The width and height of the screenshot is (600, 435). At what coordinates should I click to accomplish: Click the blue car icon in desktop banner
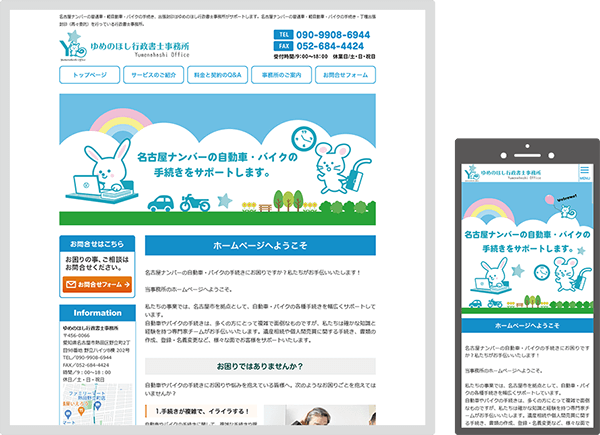click(x=158, y=203)
